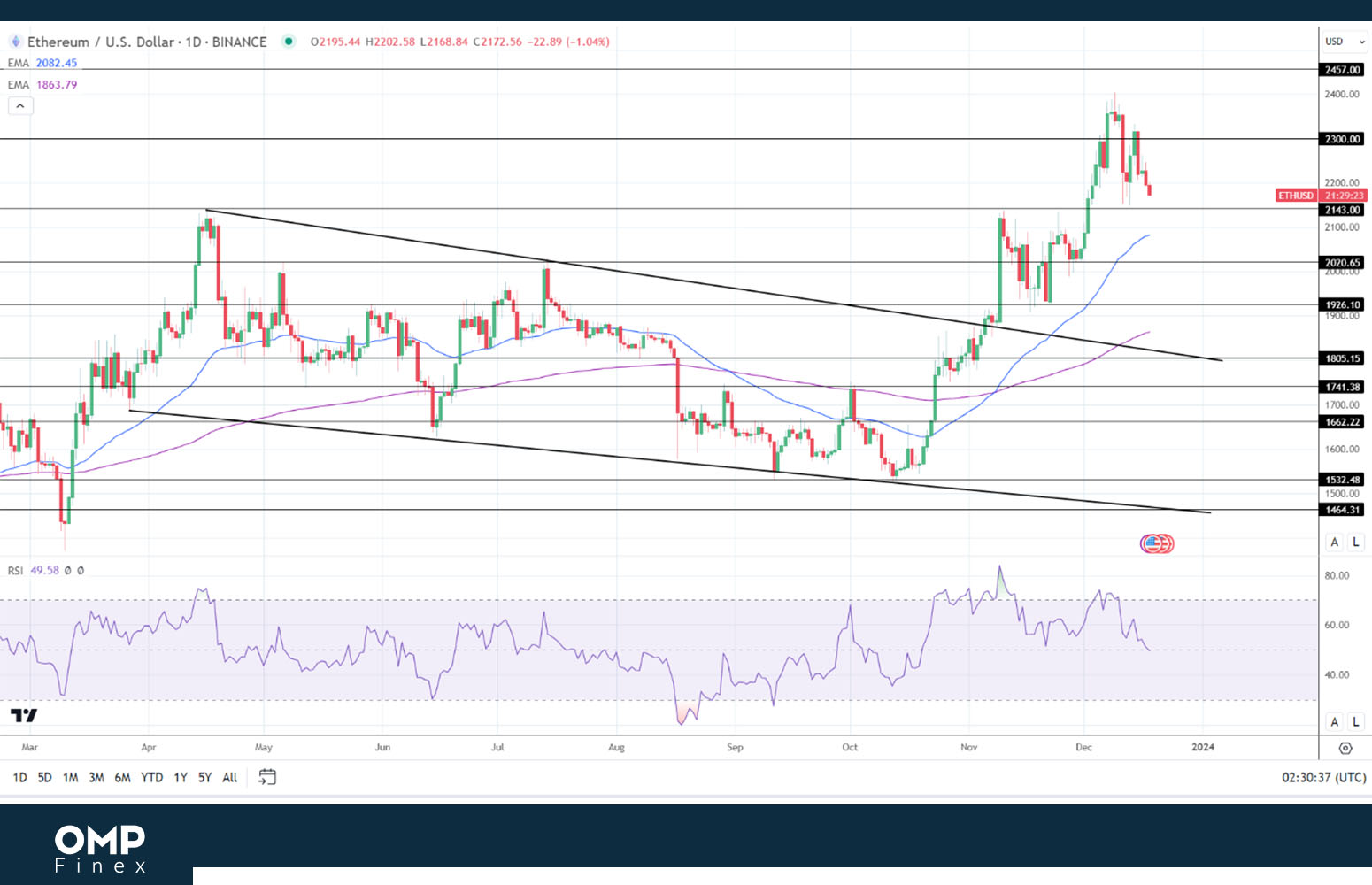Screen dimensions: 1372x885
Task: Click the 1805.15 price level label
Action: click(1343, 358)
